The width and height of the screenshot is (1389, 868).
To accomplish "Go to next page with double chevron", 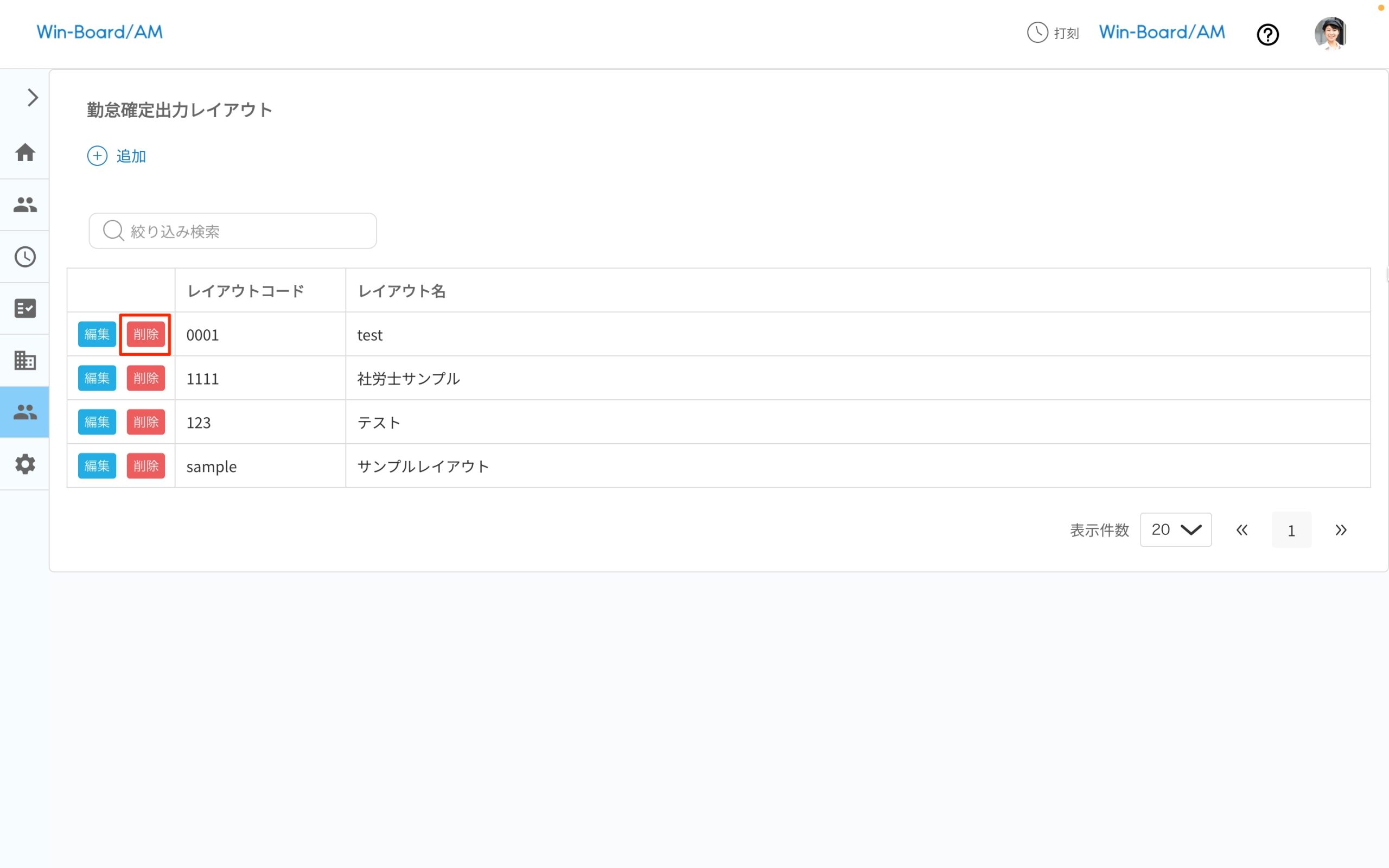I will pos(1341,529).
